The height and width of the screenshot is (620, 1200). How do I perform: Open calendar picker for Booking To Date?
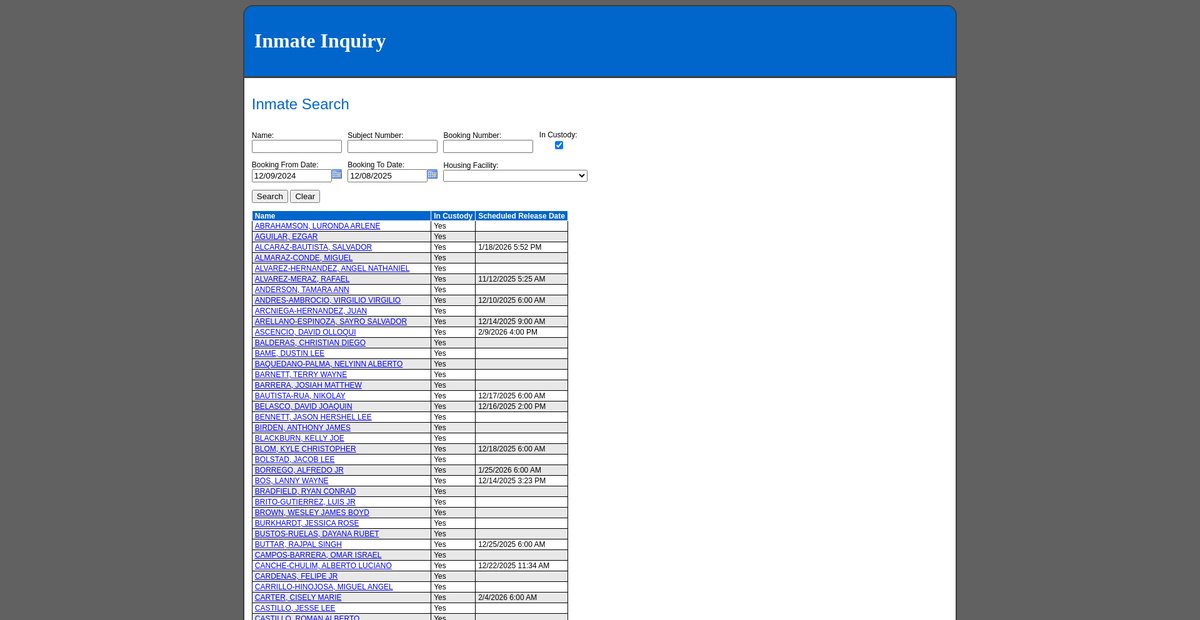point(433,174)
